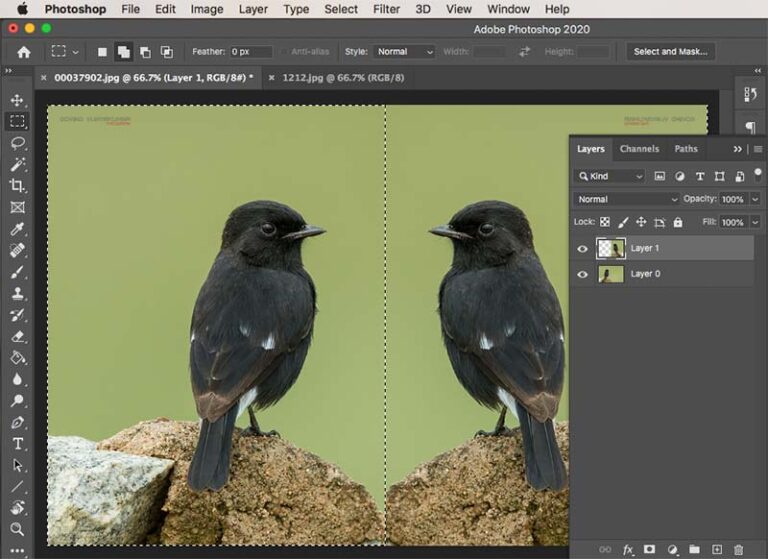Open marquee tool preset dropdown
The height and width of the screenshot is (559, 768).
pyautogui.click(x=75, y=52)
